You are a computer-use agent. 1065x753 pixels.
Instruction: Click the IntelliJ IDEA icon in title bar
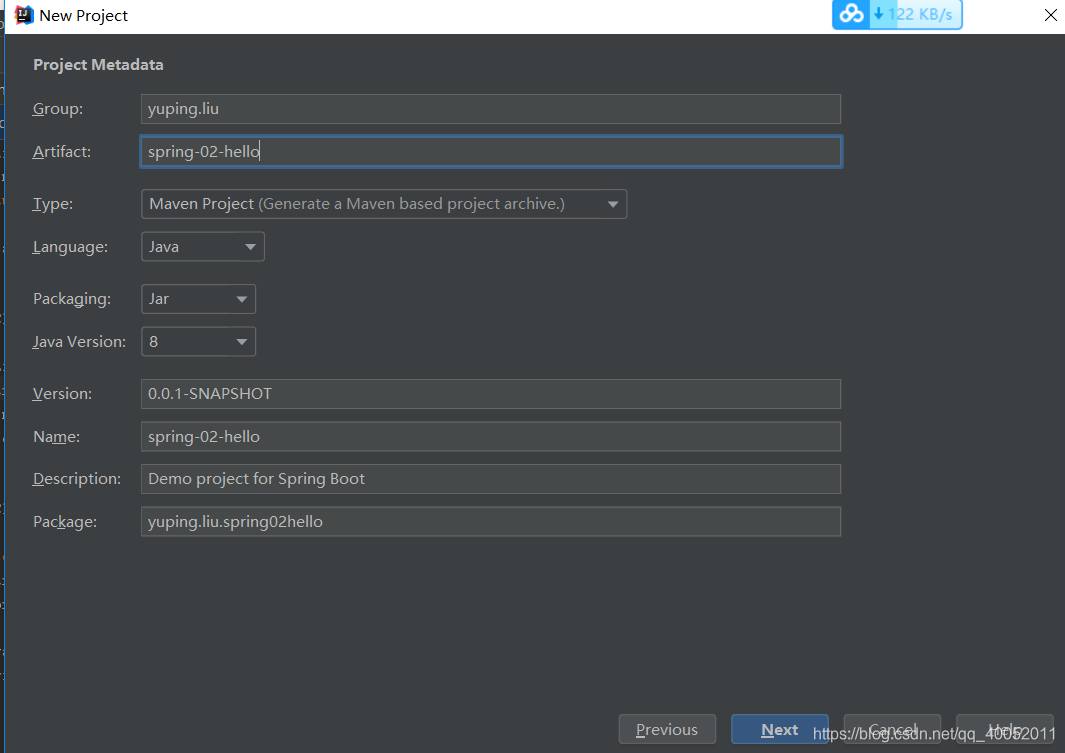(24, 15)
